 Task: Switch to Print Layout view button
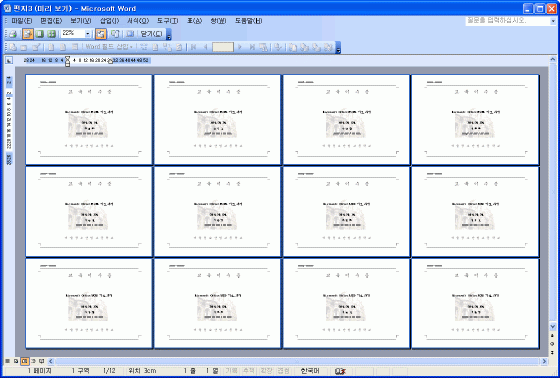(24, 361)
